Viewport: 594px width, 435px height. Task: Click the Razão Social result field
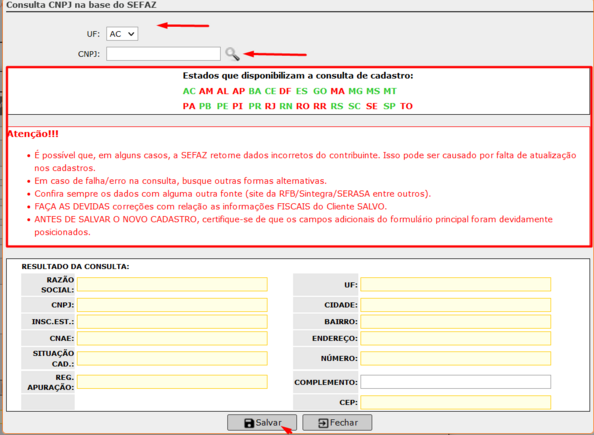(x=172, y=285)
